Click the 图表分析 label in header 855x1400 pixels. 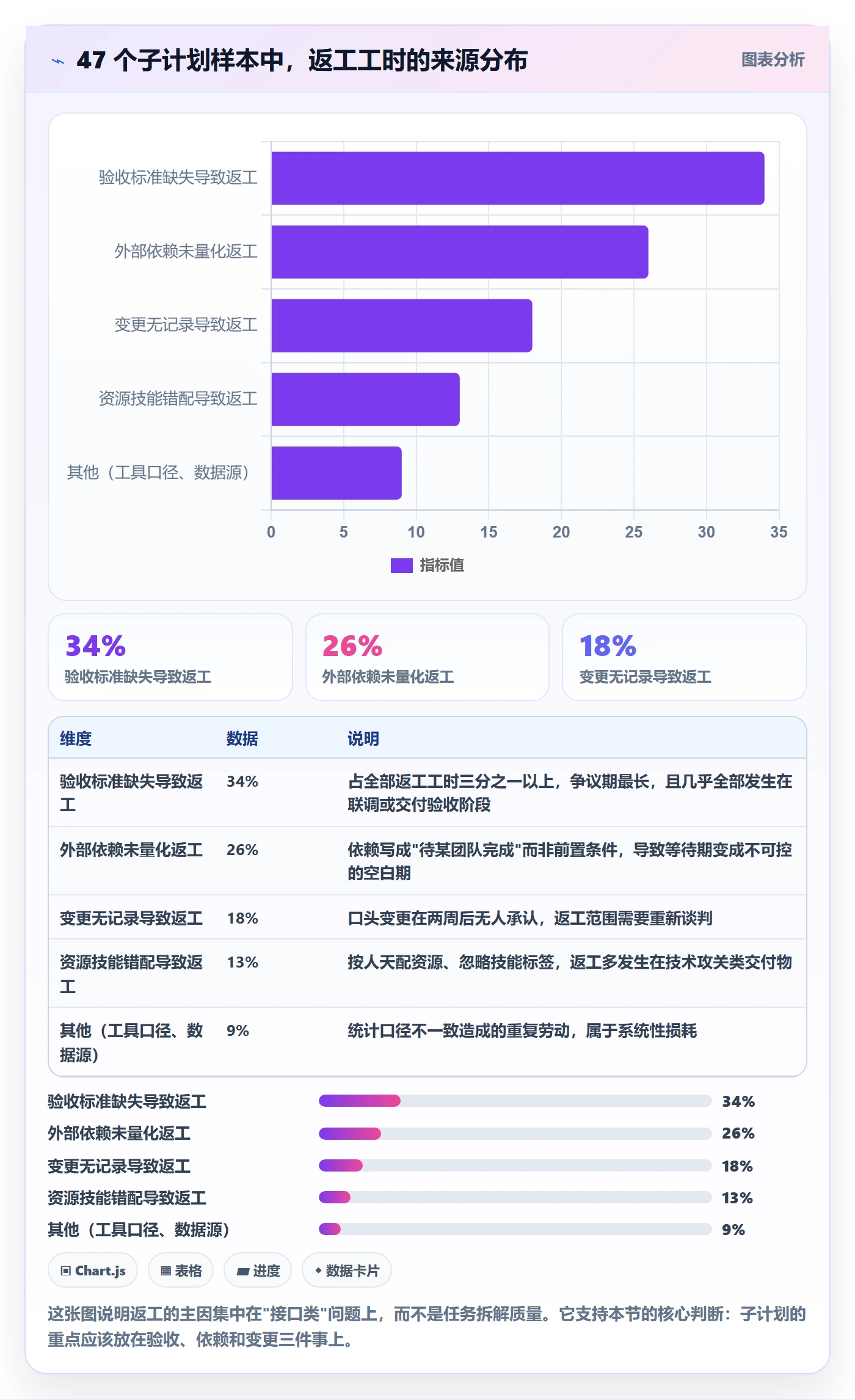click(x=773, y=60)
